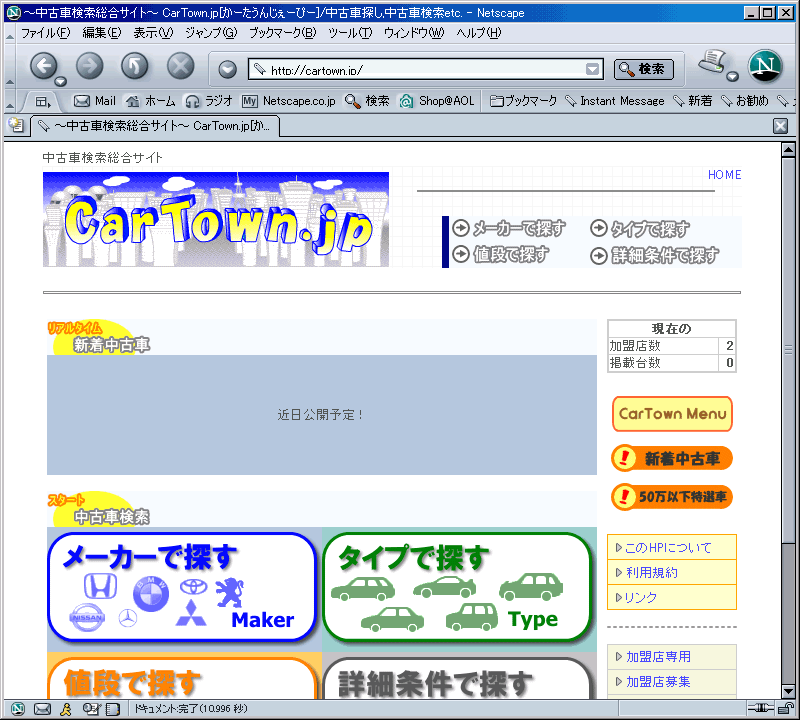
Task: Click the Print icon
Action: coord(712,62)
